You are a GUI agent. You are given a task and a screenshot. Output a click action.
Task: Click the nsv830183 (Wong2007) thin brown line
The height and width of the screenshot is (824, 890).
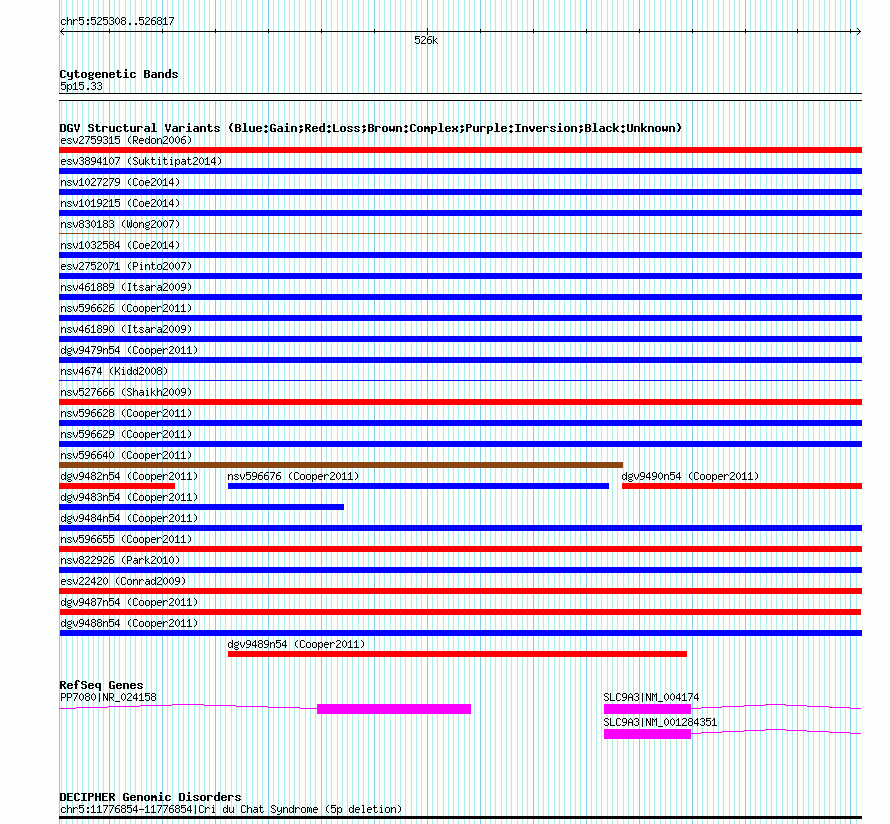click(x=460, y=233)
